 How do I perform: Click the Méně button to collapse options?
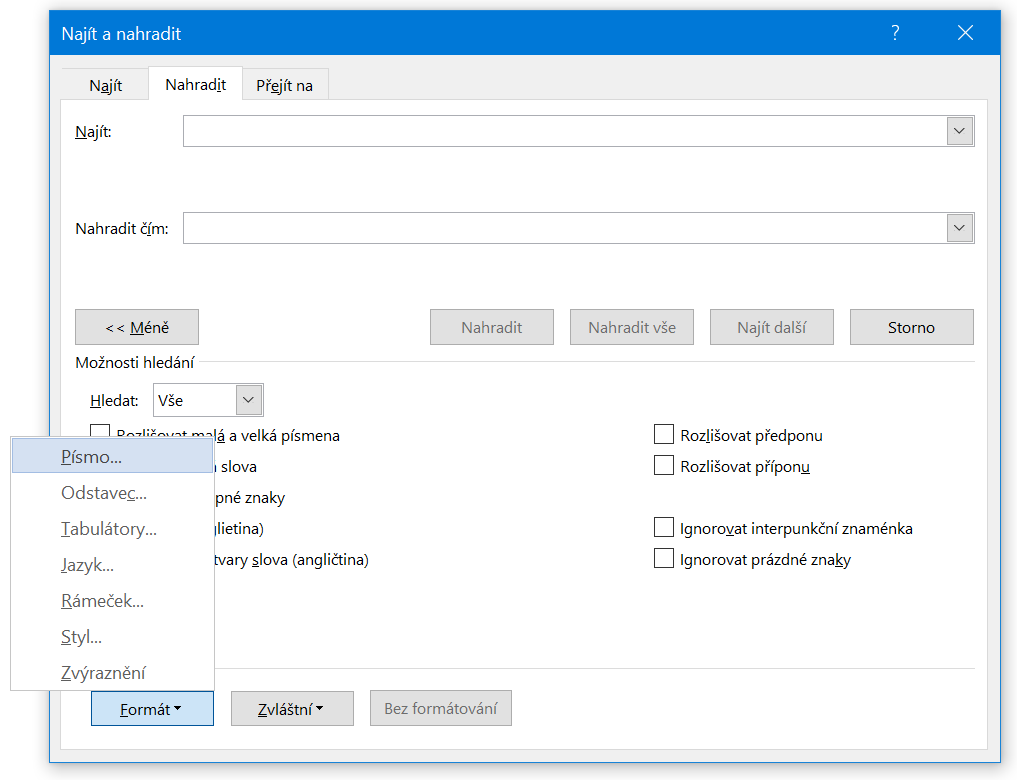coord(137,327)
